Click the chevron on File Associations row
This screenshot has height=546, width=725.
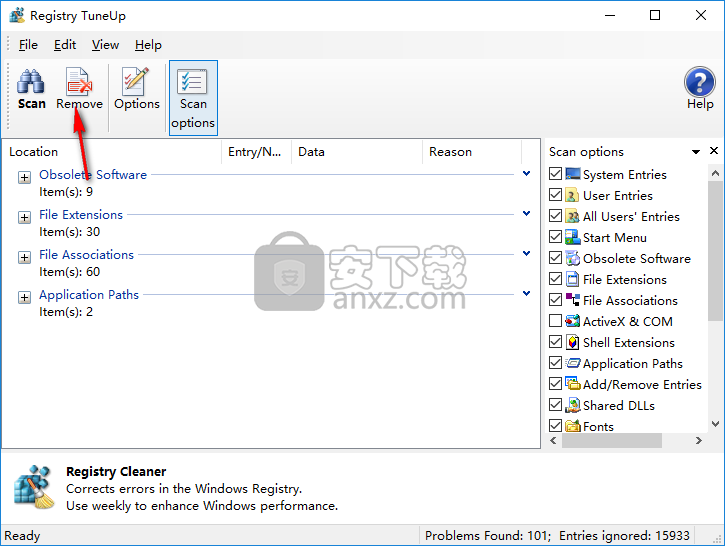[526, 253]
